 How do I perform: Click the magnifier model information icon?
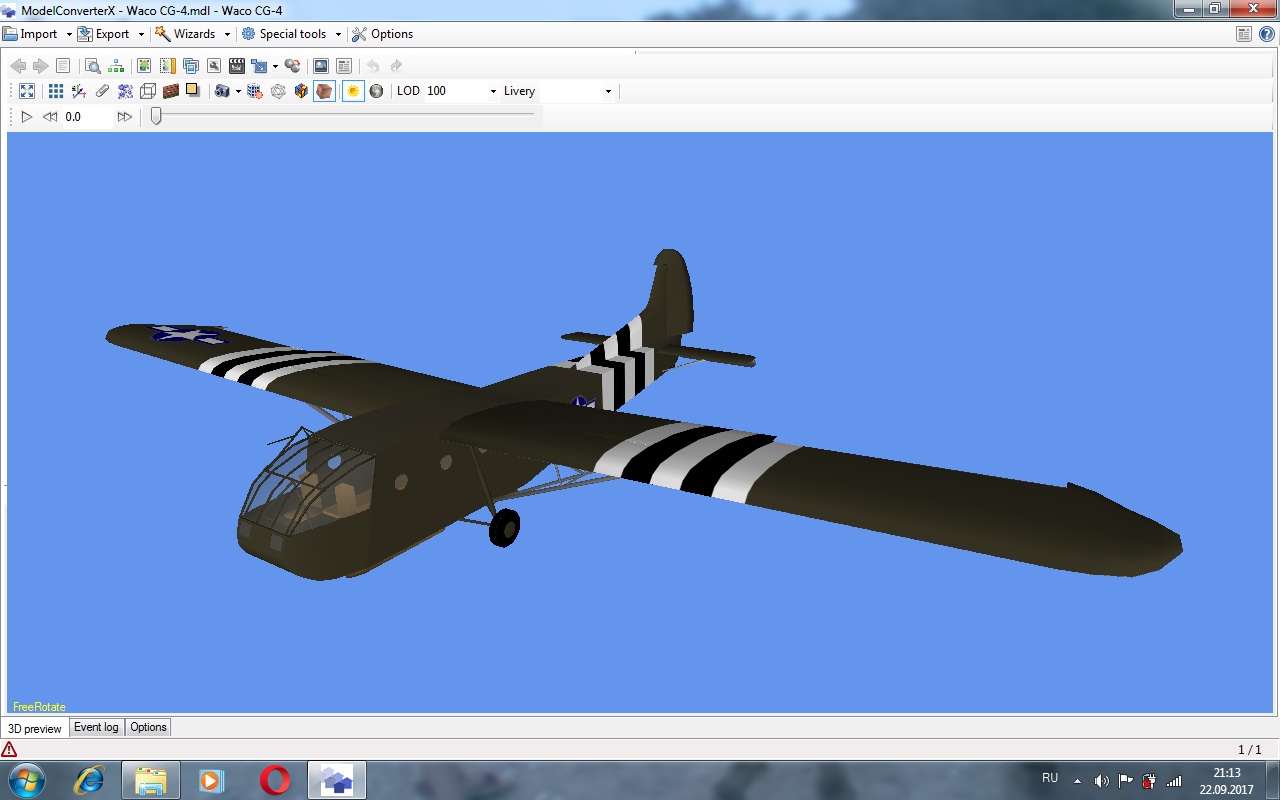92,66
